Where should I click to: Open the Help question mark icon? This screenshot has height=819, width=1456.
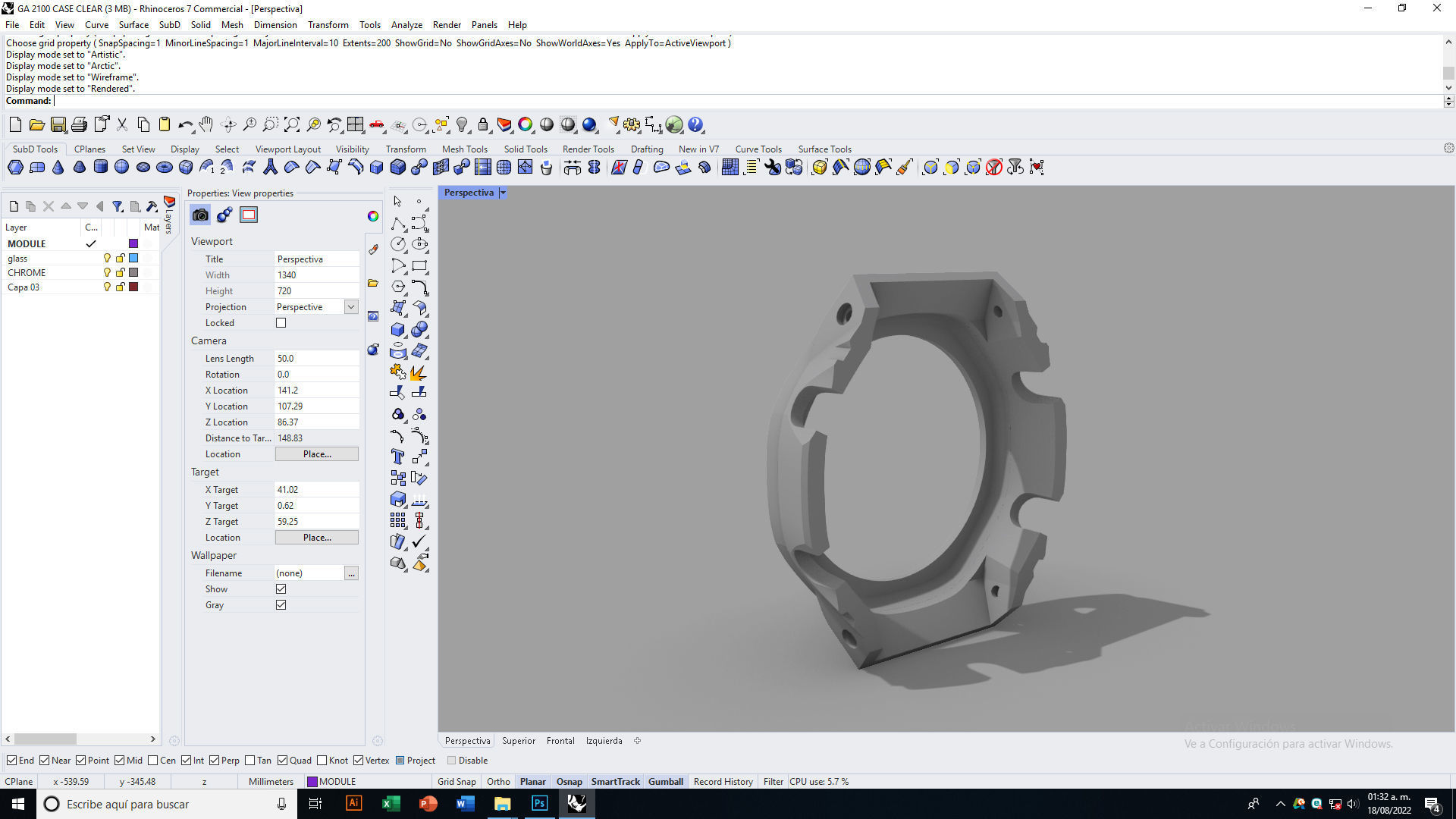point(695,125)
